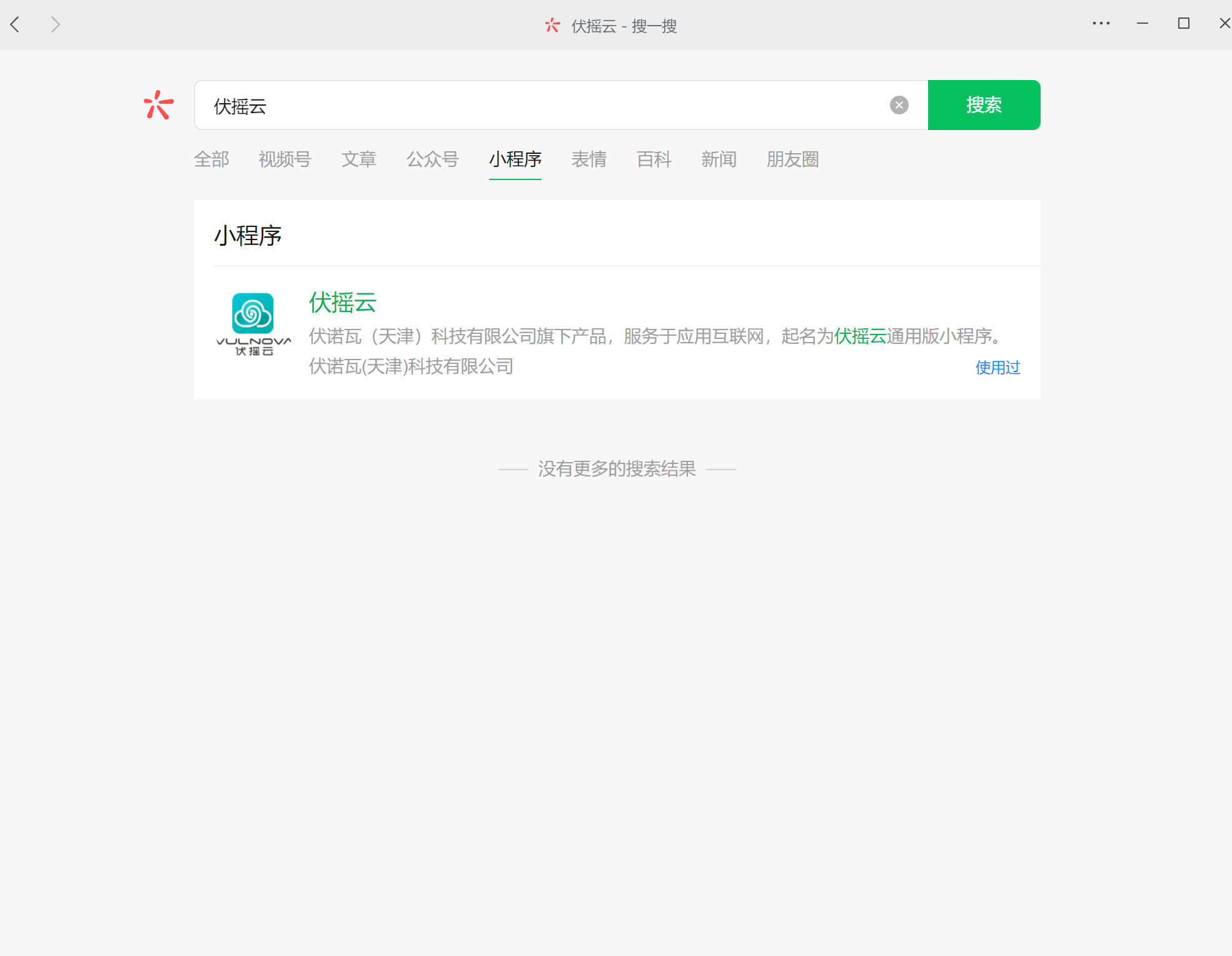
Task: Switch to the 朋友圈 tab
Action: 792,159
